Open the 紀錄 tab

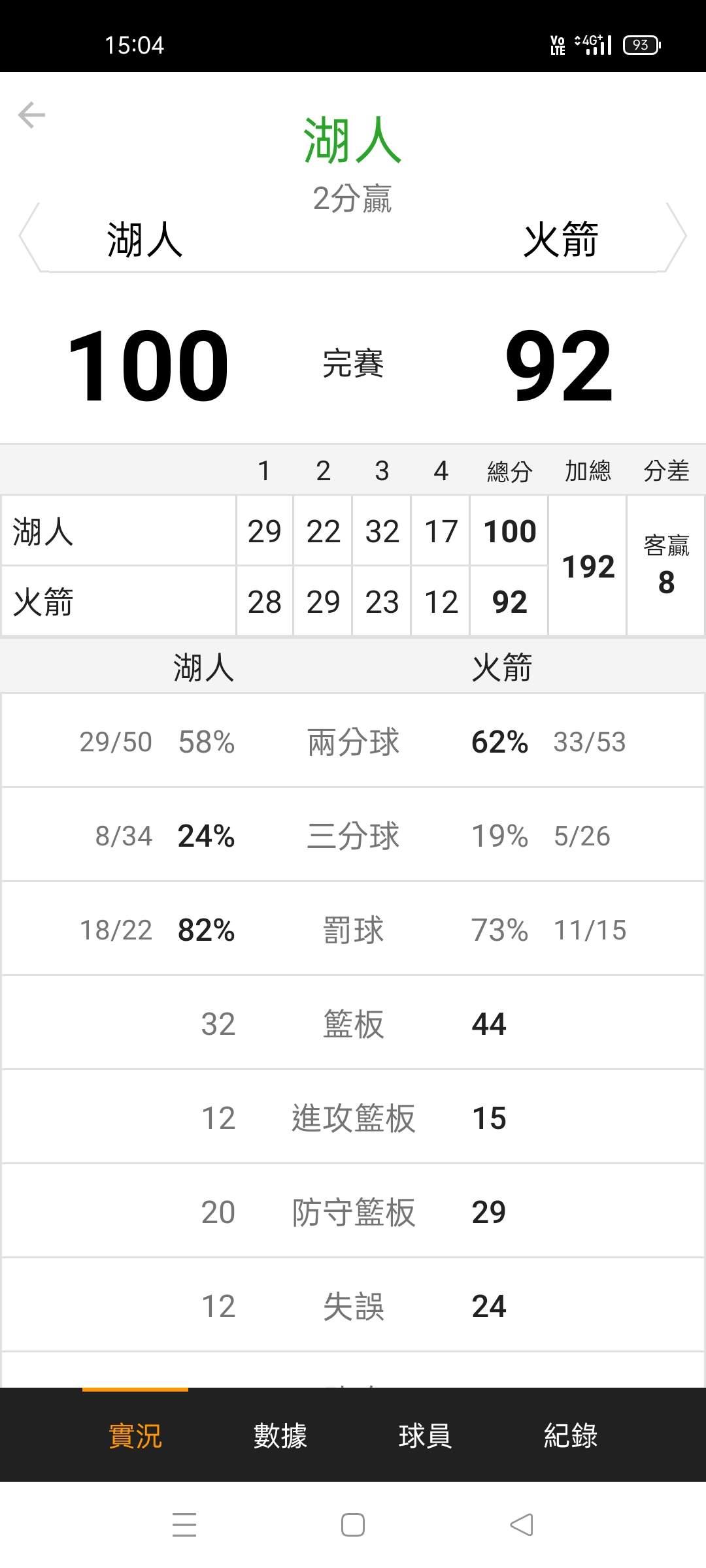point(570,1435)
